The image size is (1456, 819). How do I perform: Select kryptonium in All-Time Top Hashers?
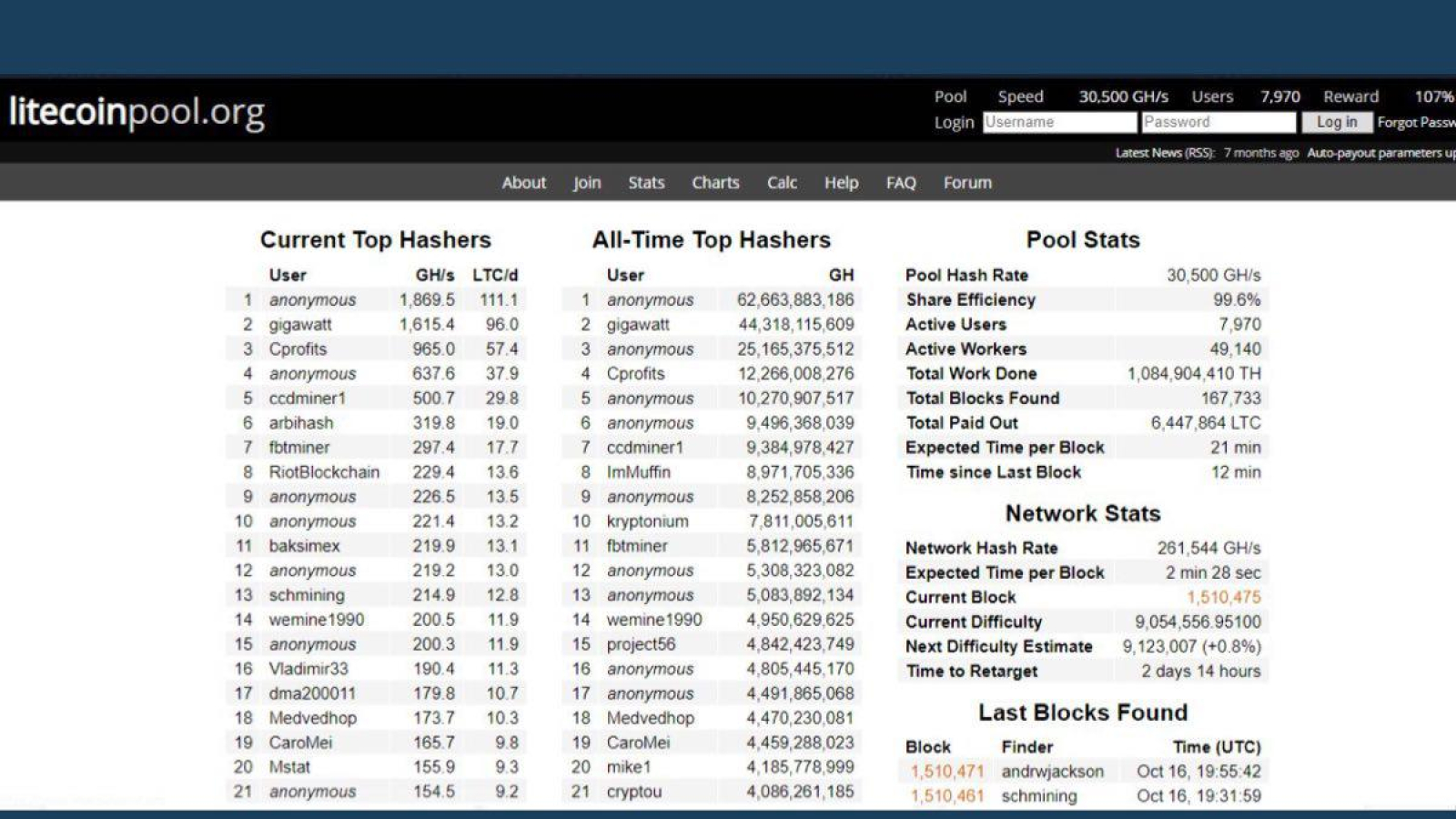coord(648,521)
